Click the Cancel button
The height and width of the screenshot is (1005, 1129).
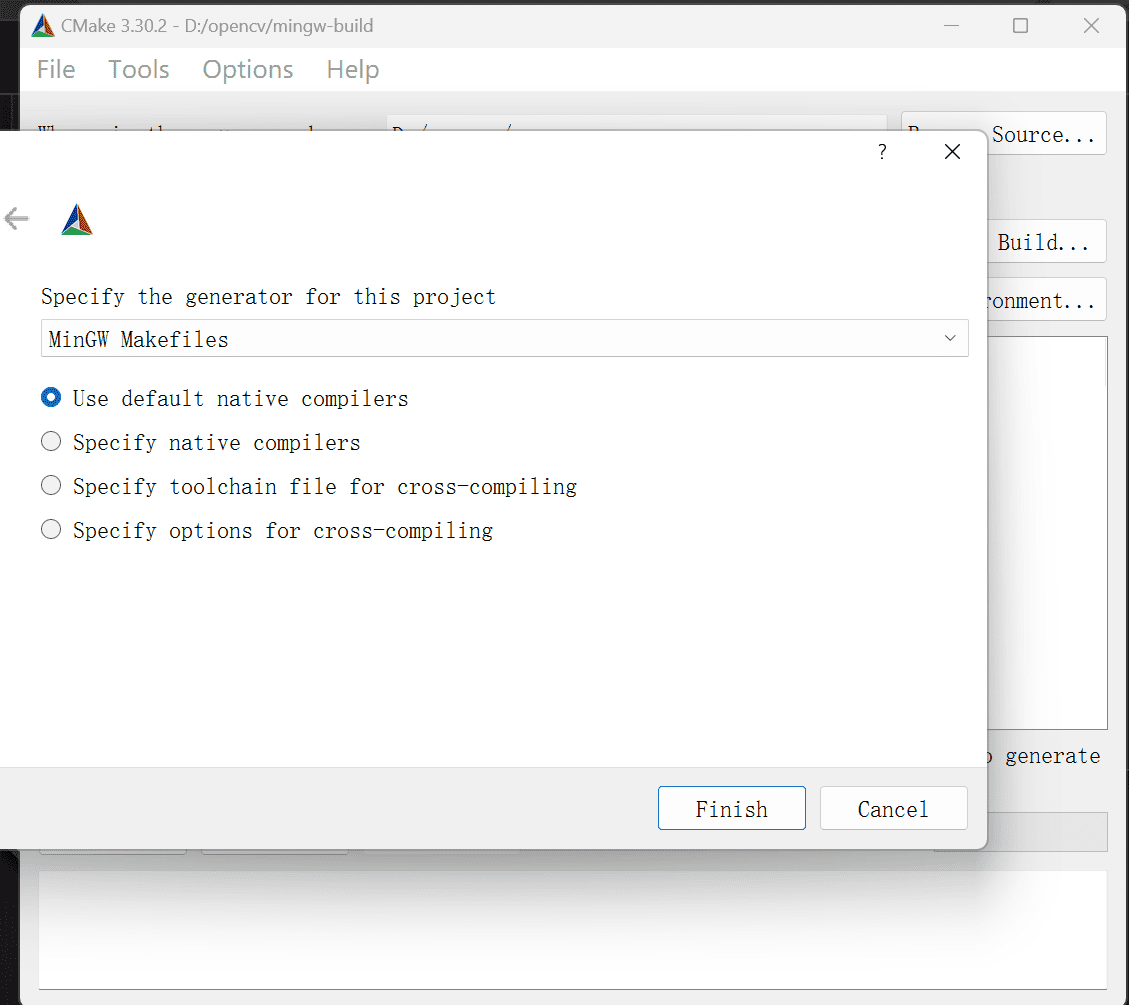893,808
